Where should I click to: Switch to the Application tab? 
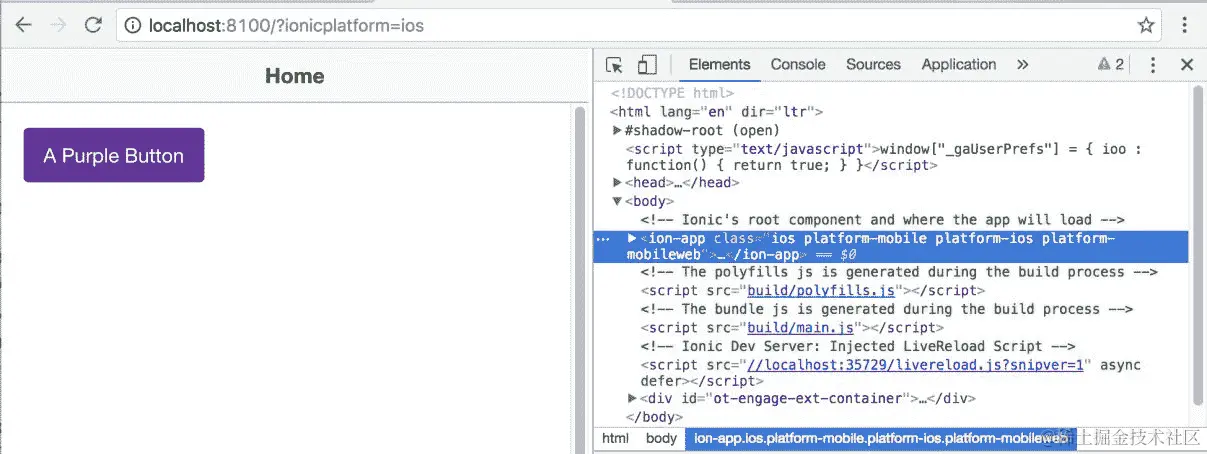pos(959,65)
